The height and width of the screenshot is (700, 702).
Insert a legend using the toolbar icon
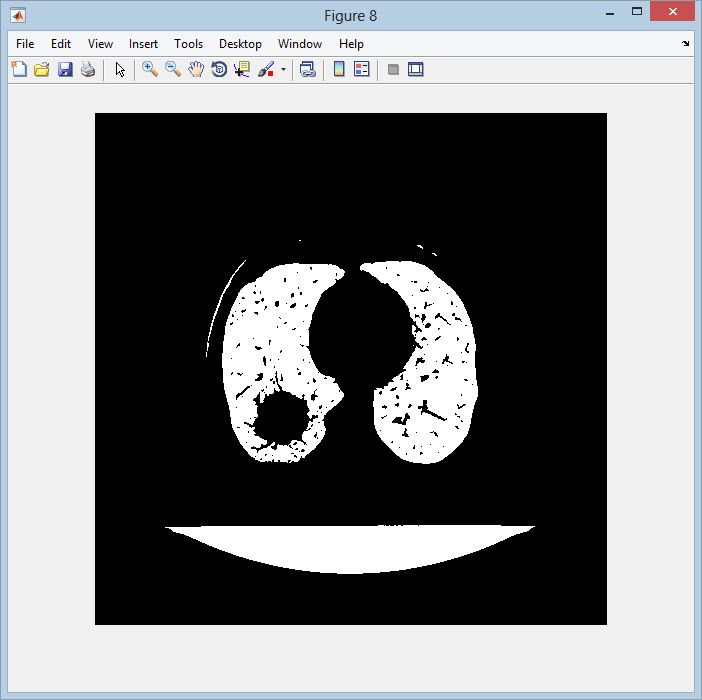coord(362,69)
